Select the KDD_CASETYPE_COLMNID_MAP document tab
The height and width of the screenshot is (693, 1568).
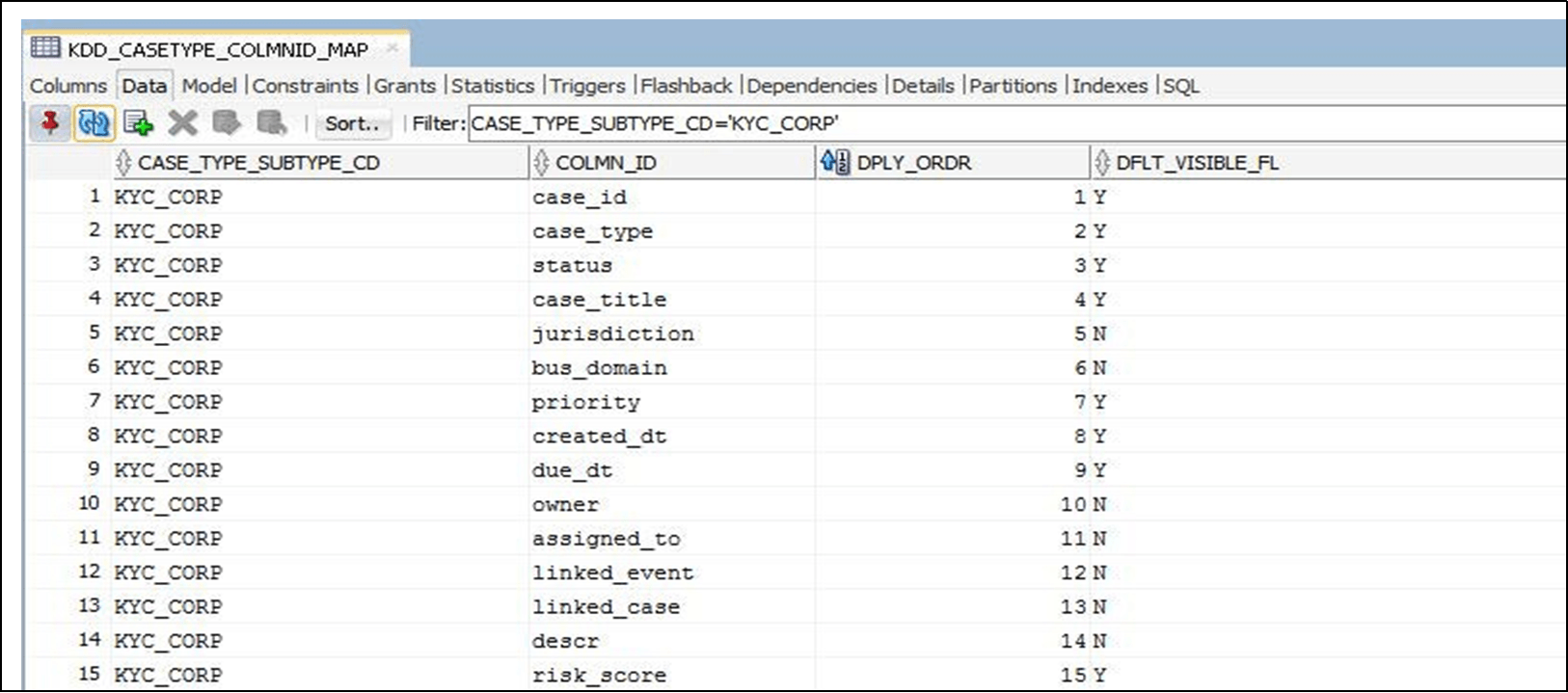(x=218, y=48)
